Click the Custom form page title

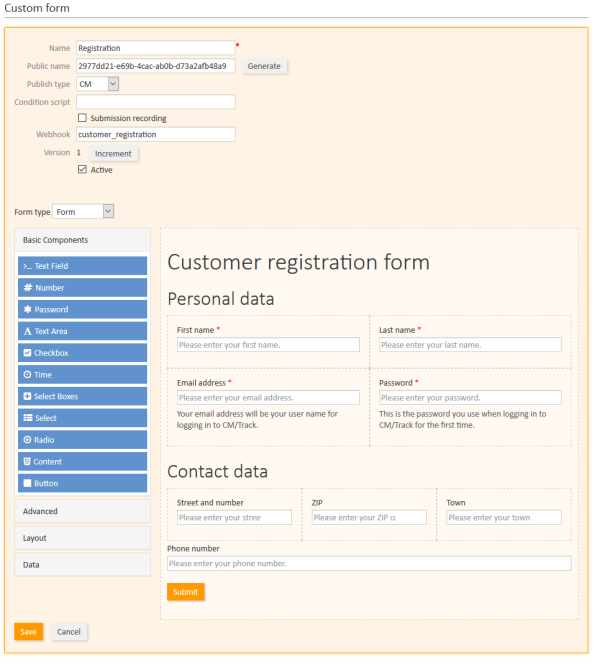click(x=37, y=8)
